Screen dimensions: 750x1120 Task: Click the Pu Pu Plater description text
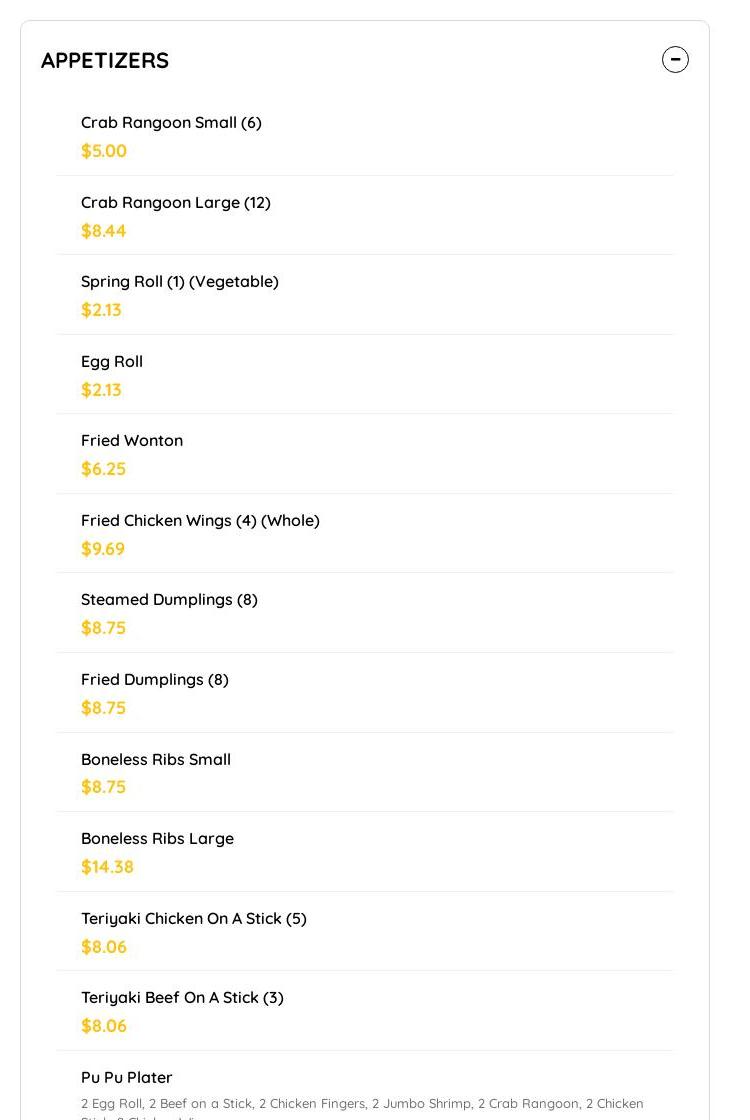(x=362, y=1109)
